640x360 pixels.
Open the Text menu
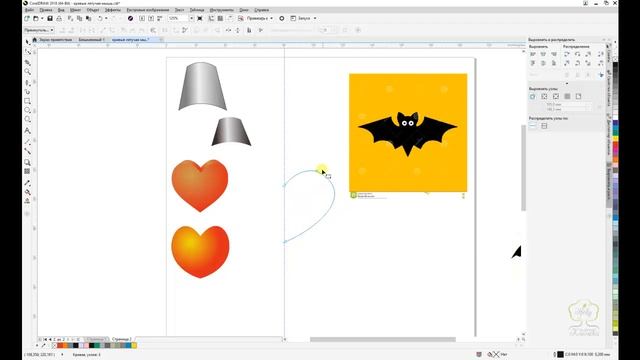(180, 10)
